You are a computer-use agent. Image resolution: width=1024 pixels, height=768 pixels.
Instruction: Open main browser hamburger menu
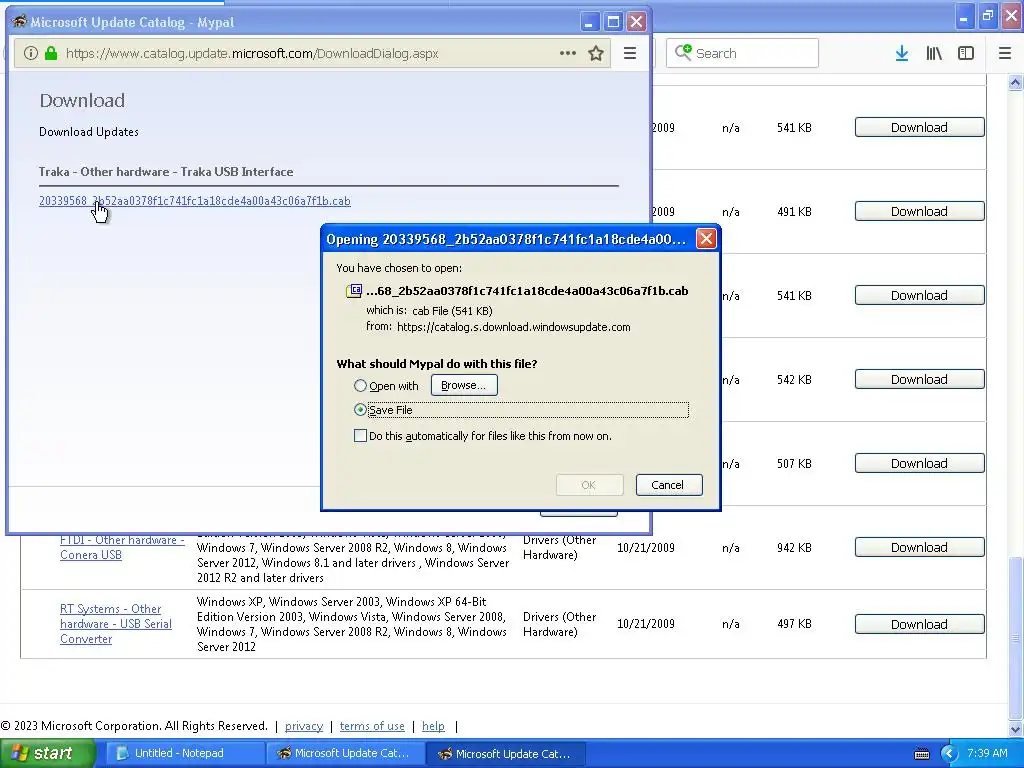(1004, 54)
